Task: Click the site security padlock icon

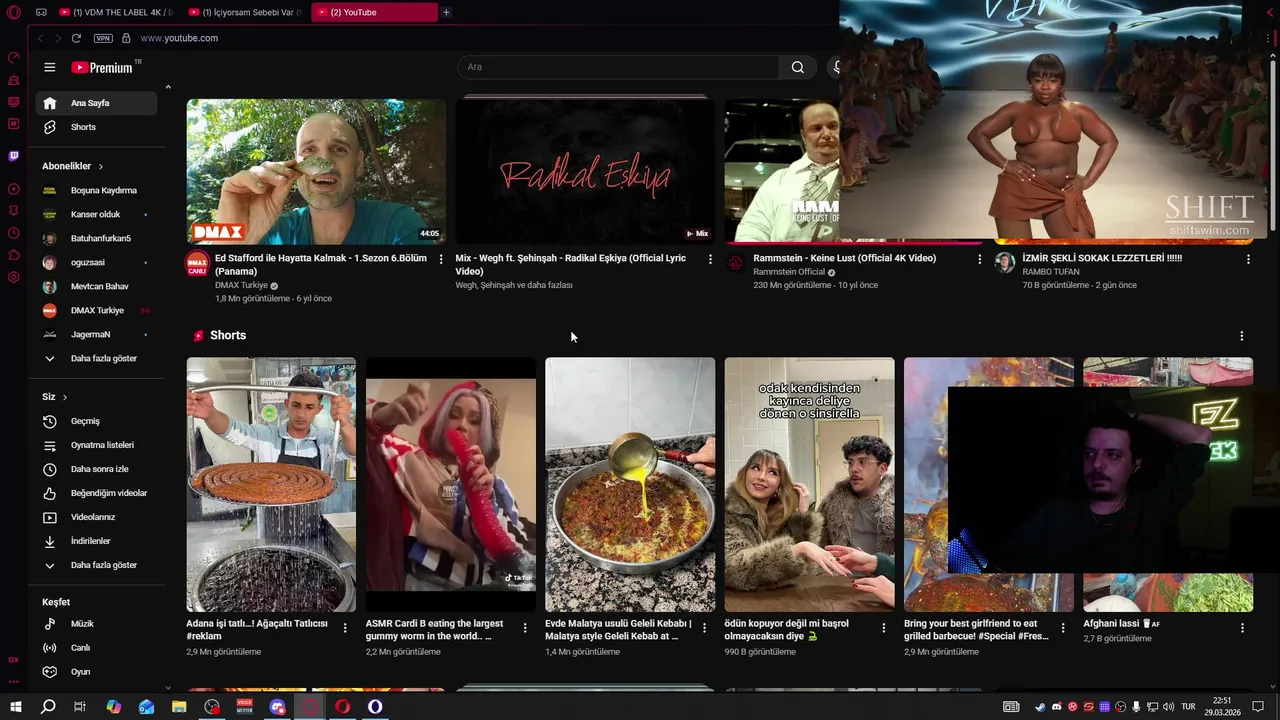Action: [x=126, y=38]
